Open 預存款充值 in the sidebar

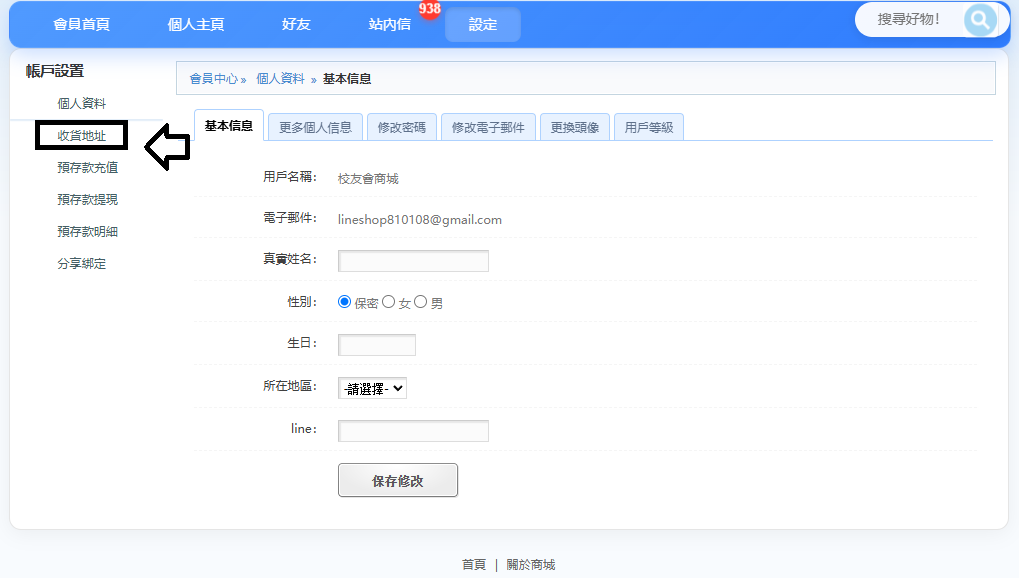tap(87, 168)
